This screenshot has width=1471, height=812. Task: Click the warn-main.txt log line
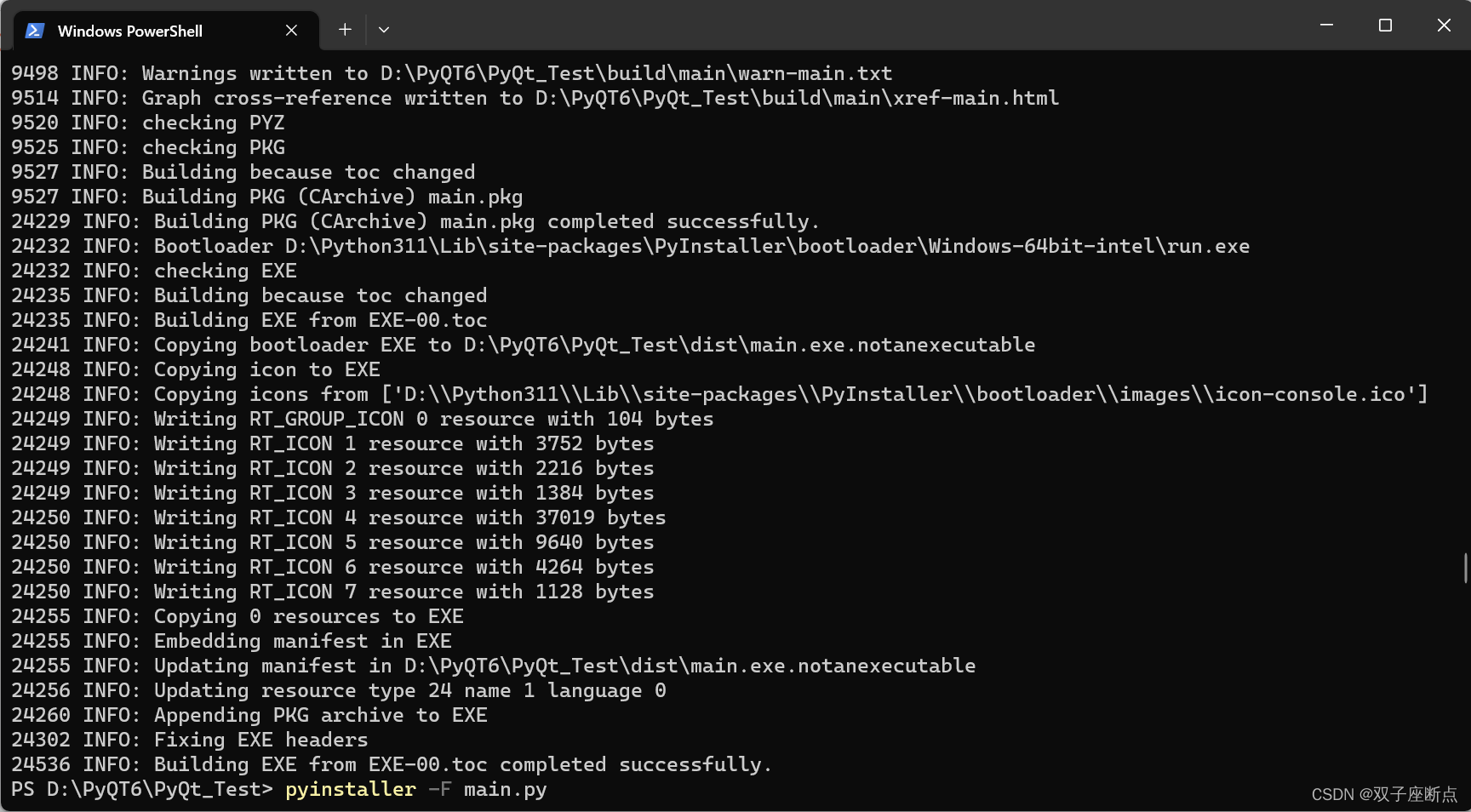pos(451,73)
